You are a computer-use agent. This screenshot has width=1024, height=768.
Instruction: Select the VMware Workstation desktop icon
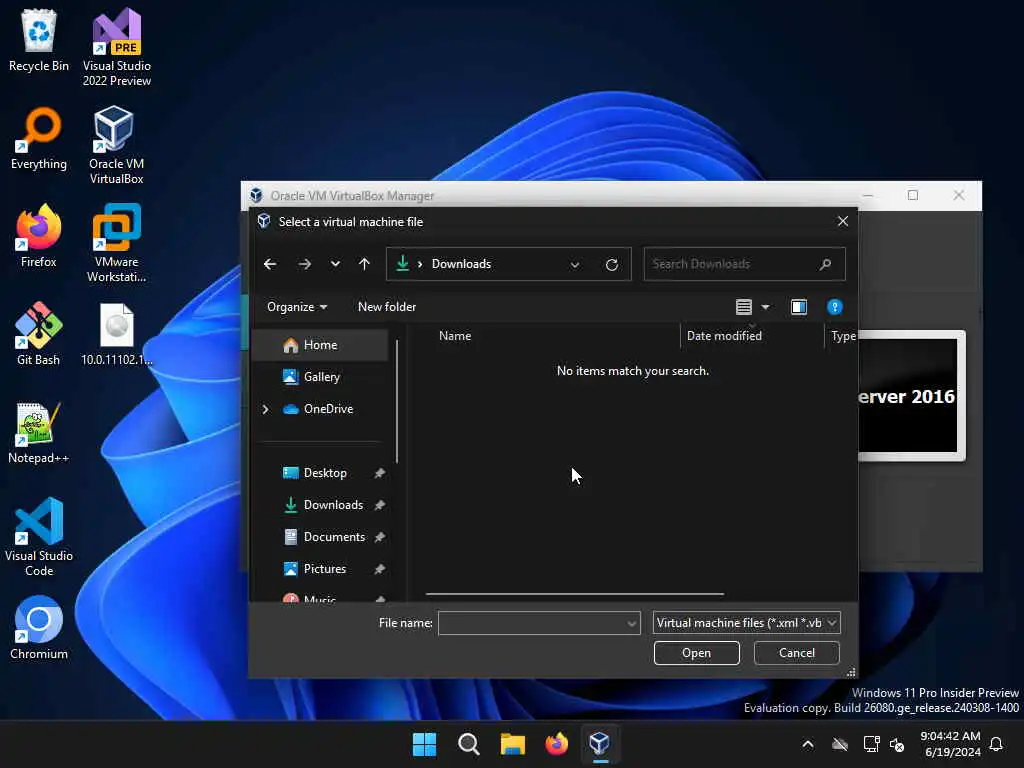coord(116,243)
